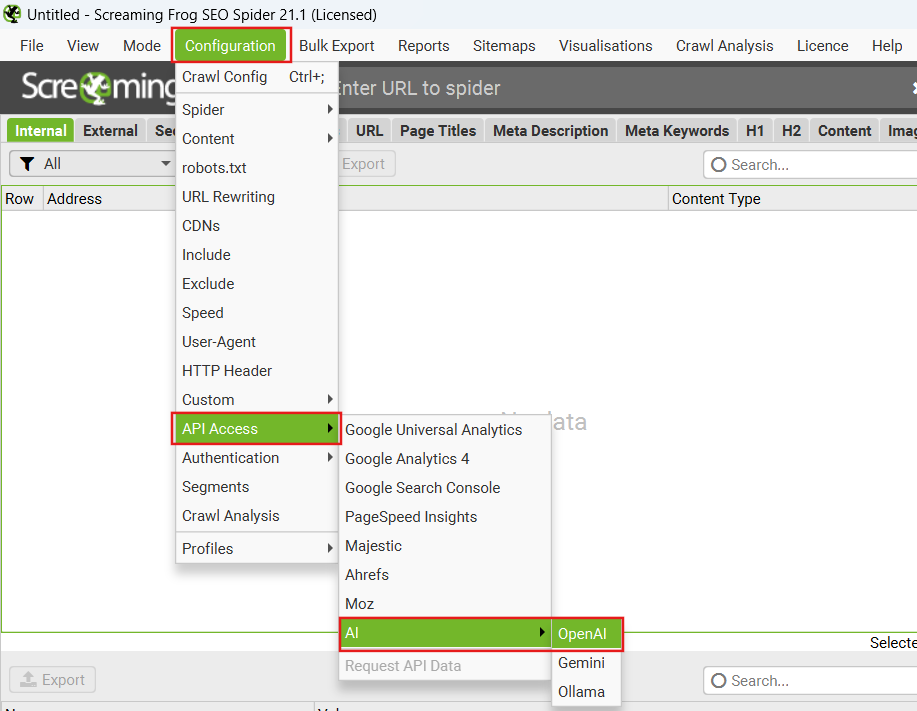Expand the Spider submenu
This screenshot has width=917, height=711.
(257, 109)
